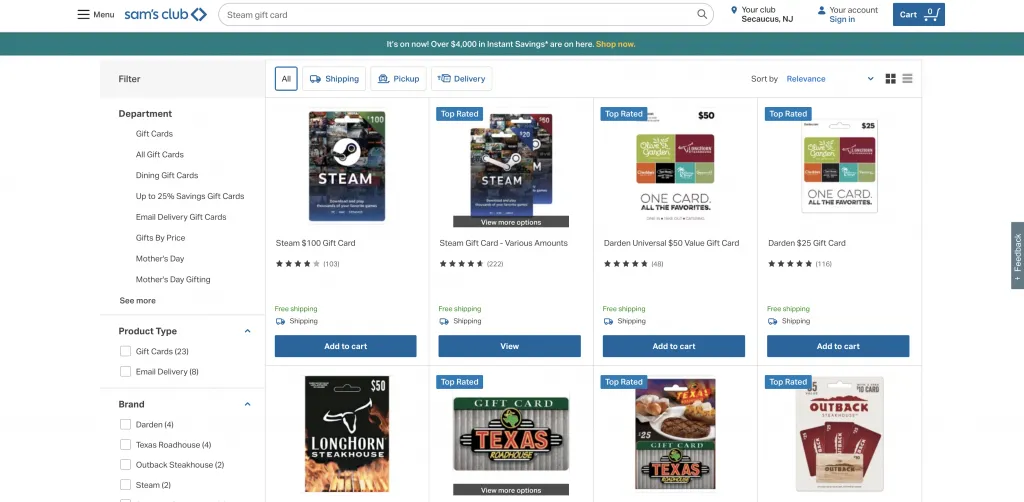Click the search magnifier icon
The width and height of the screenshot is (1024, 502).
(x=702, y=14)
